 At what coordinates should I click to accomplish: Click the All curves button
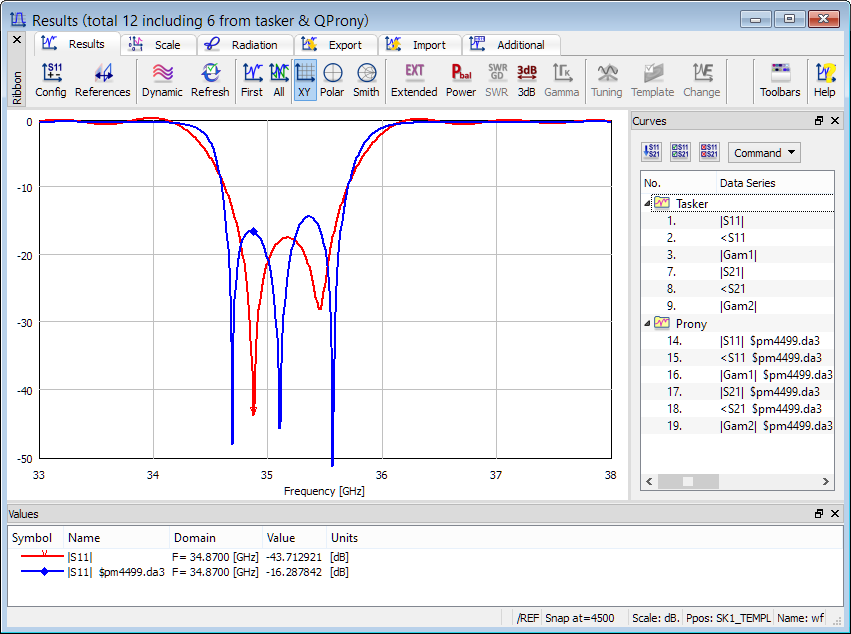pos(279,79)
